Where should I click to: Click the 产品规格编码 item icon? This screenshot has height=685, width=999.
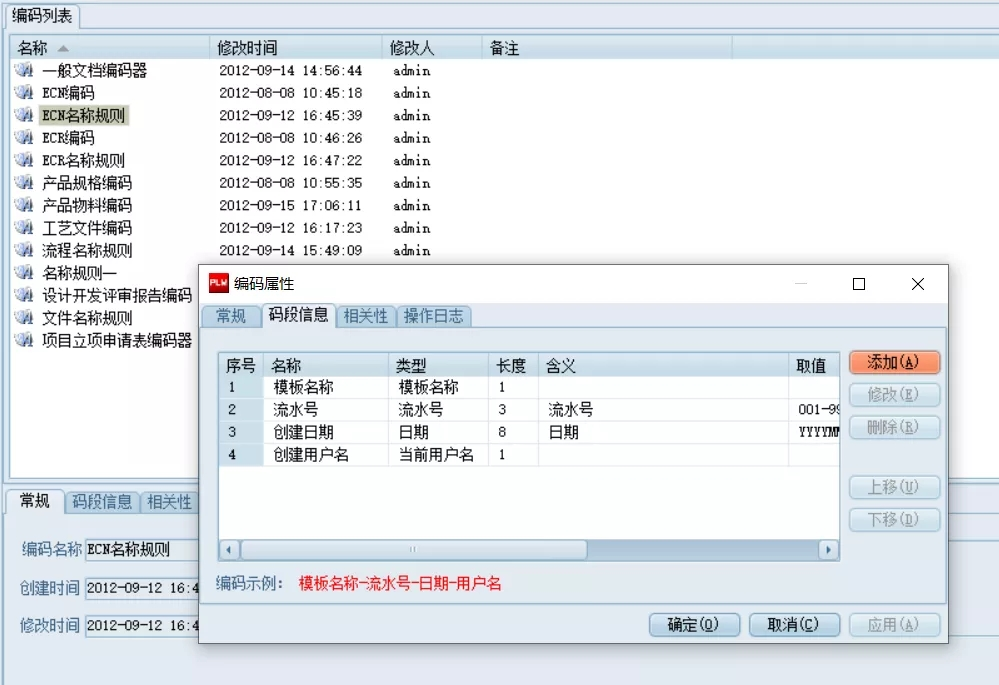24,183
